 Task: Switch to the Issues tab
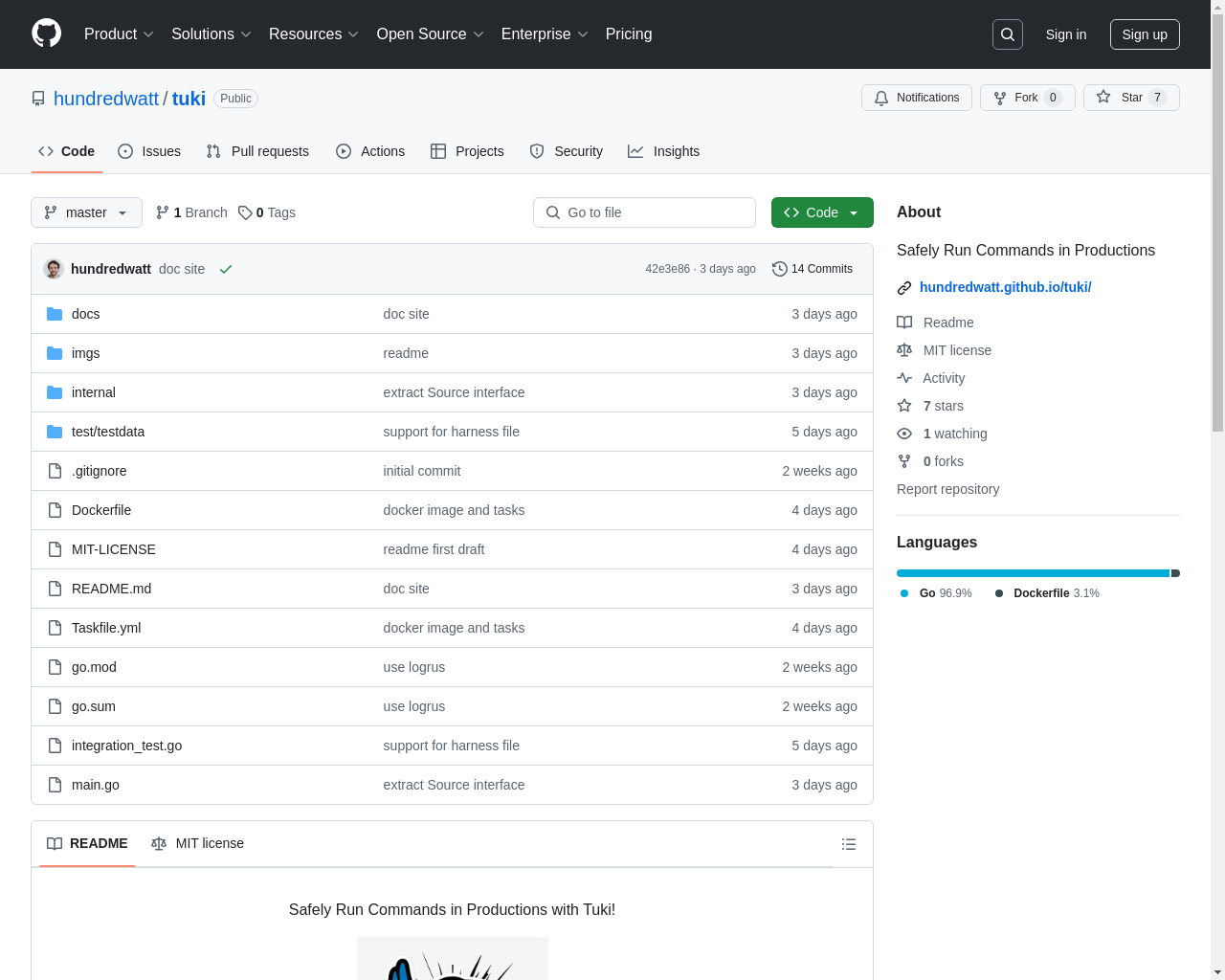(149, 151)
